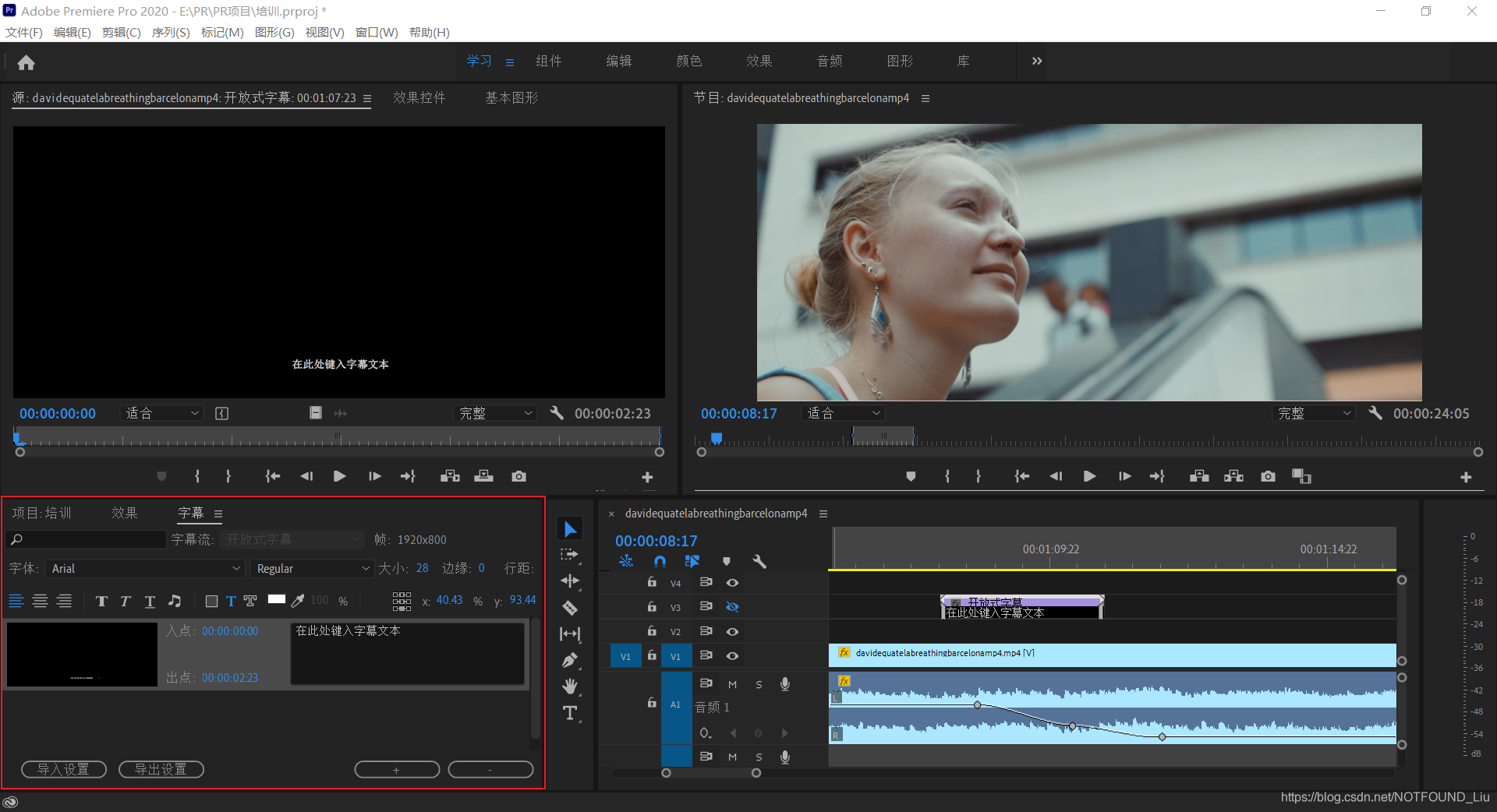Image resolution: width=1497 pixels, height=812 pixels.
Task: Open program monitor wrench settings
Action: click(1375, 413)
